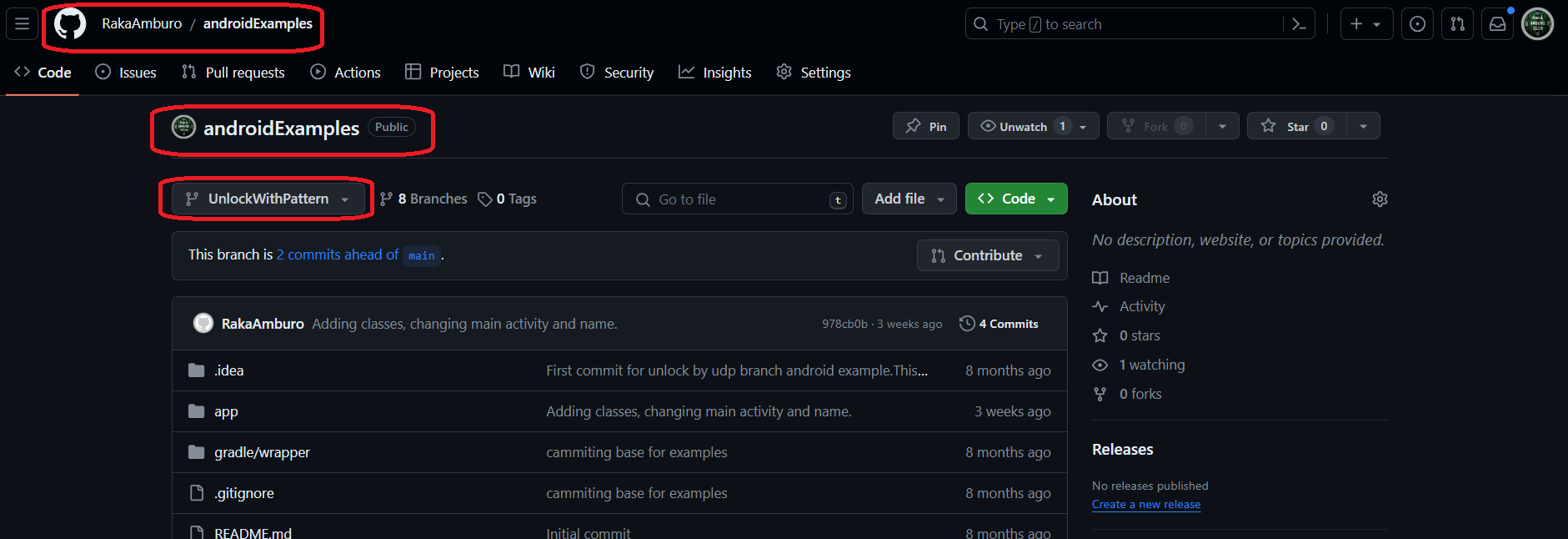Screen dimensions: 1568x539
Task: Open the command palette icon
Action: point(1299,24)
